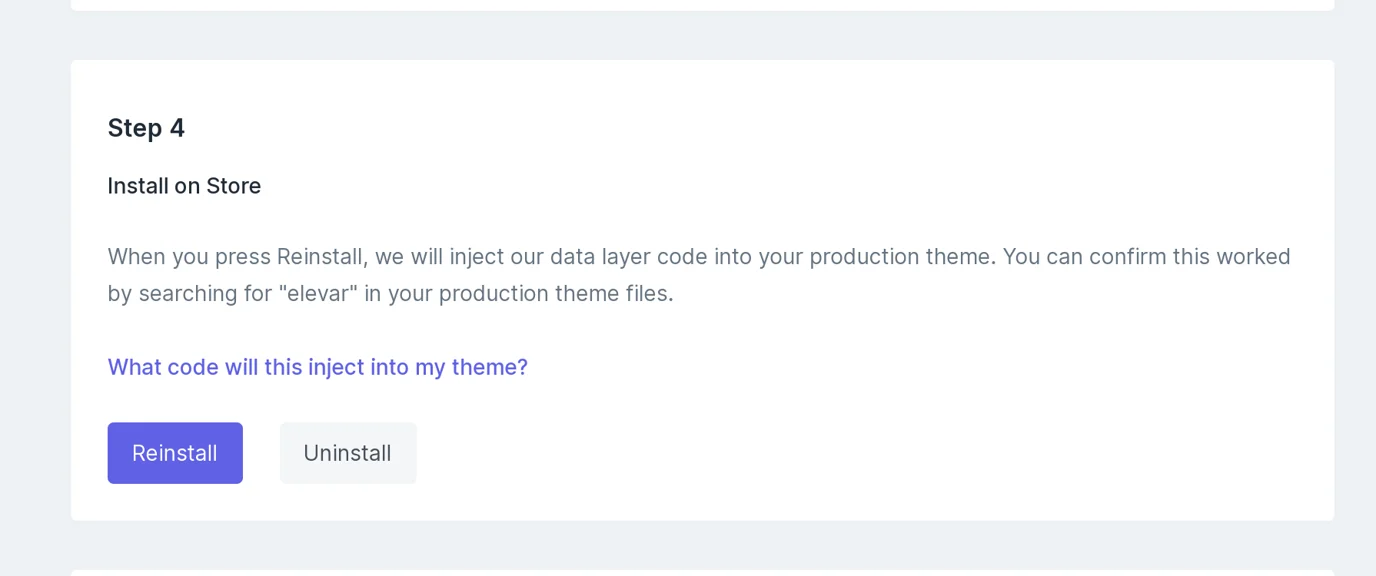The width and height of the screenshot is (1376, 576).
Task: Select the "Install on Store" subheading
Action: 184,186
